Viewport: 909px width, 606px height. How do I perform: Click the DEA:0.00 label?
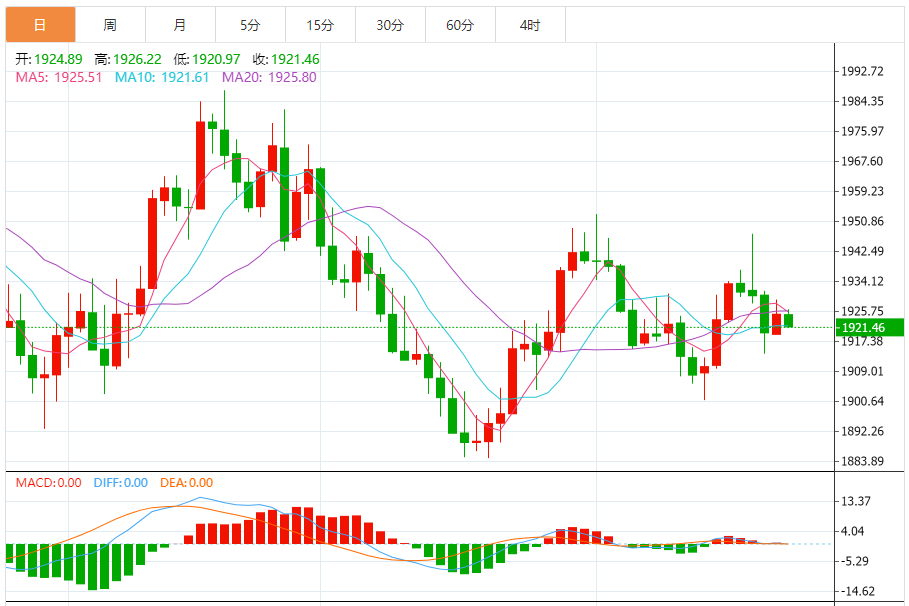click(187, 482)
